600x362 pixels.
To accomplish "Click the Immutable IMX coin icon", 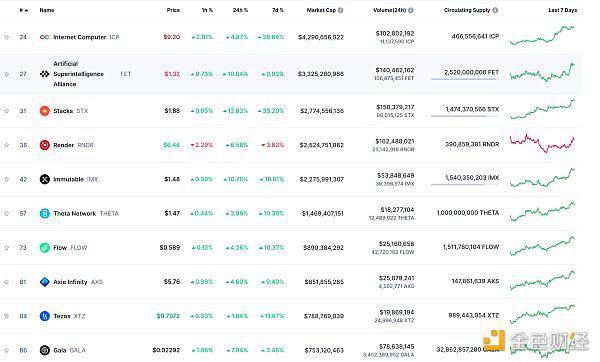I will tap(45, 179).
